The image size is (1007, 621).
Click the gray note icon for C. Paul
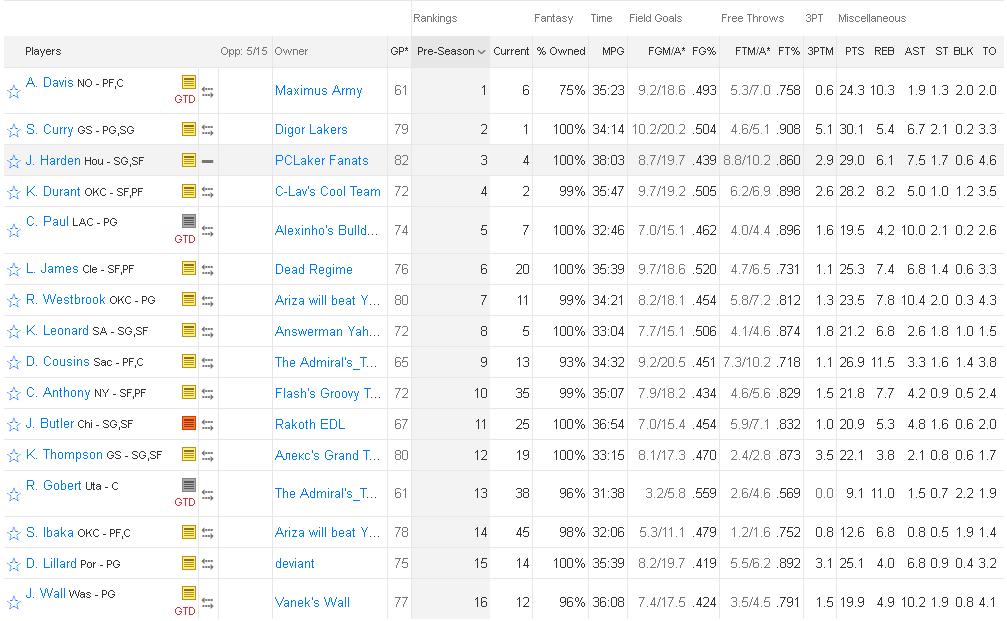[x=188, y=222]
